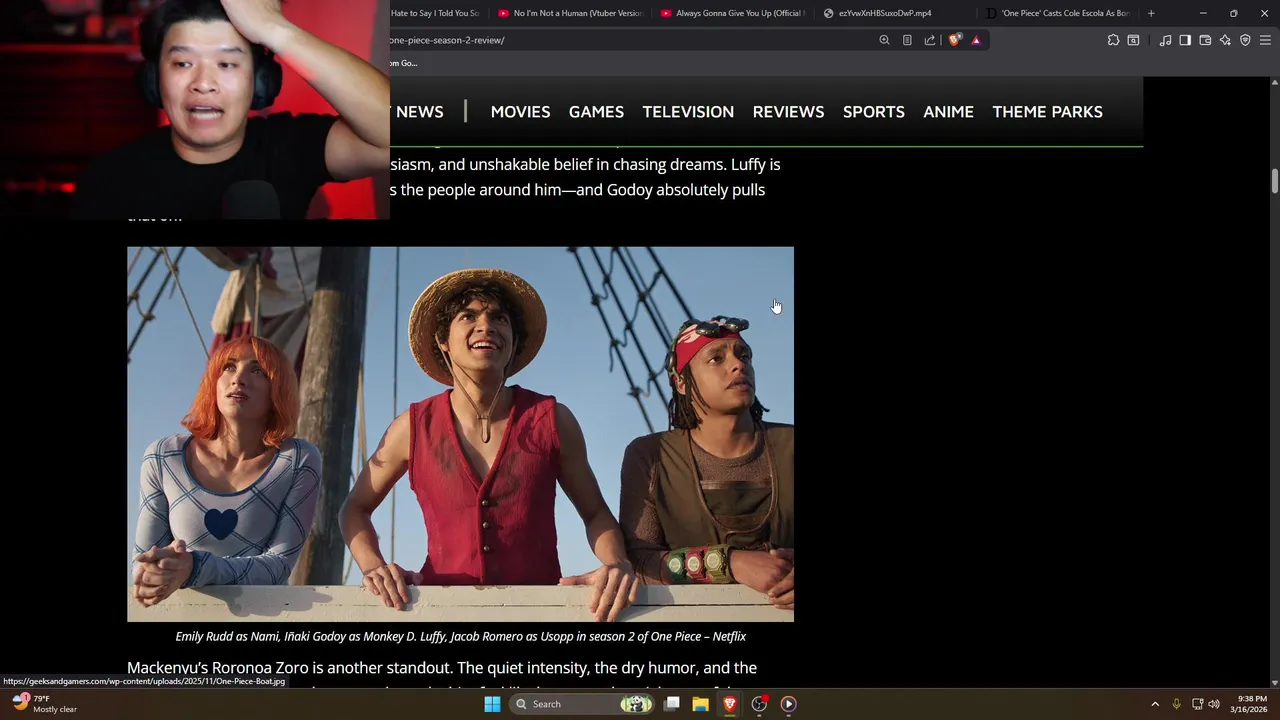Open File Explorer from the taskbar
The height and width of the screenshot is (720, 1280).
pyautogui.click(x=700, y=704)
